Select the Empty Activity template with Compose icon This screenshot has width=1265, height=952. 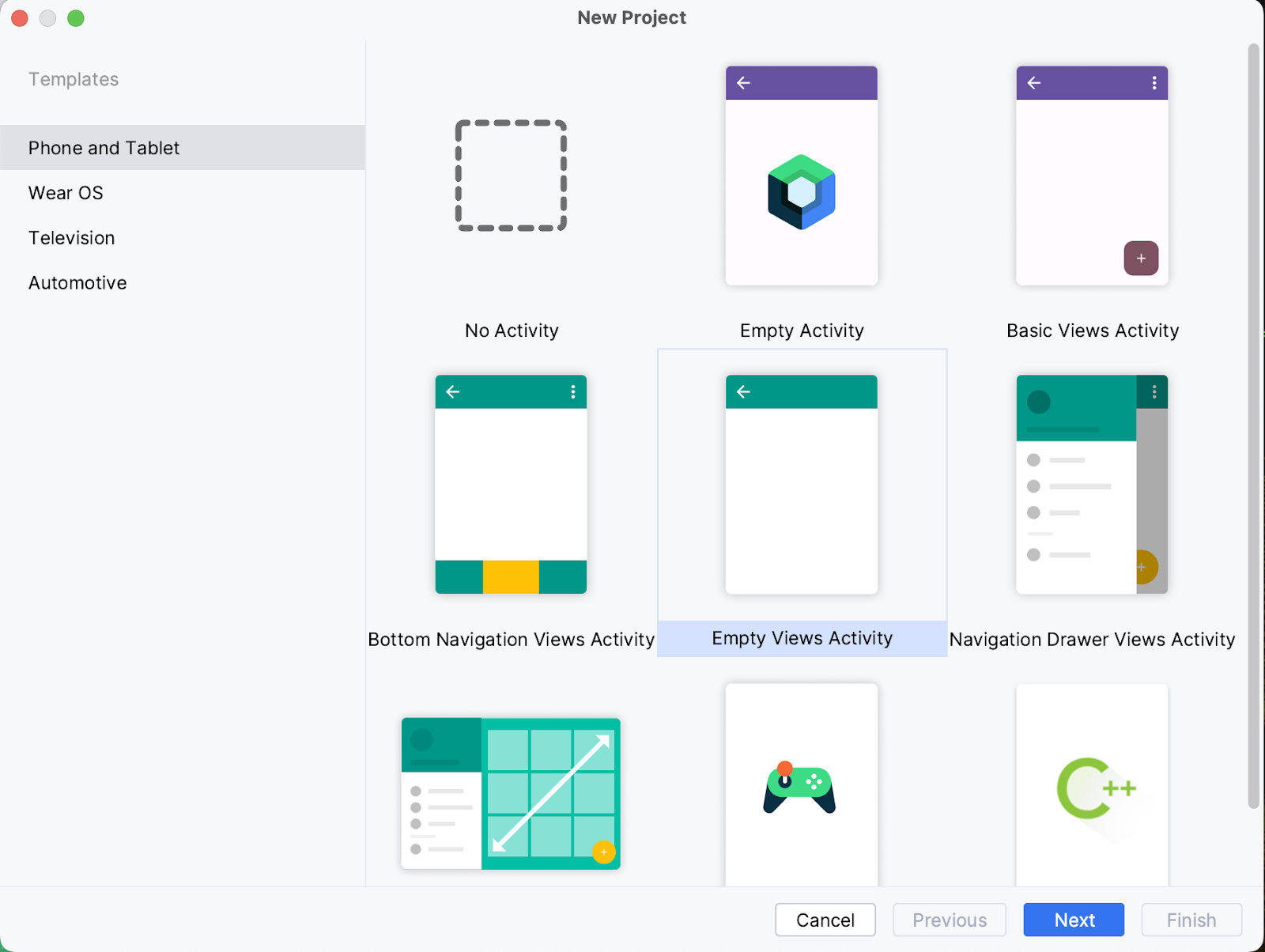point(801,176)
